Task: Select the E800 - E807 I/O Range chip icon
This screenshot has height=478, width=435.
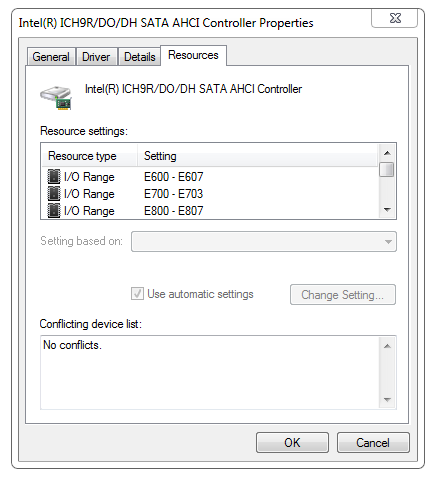Action: [54, 211]
